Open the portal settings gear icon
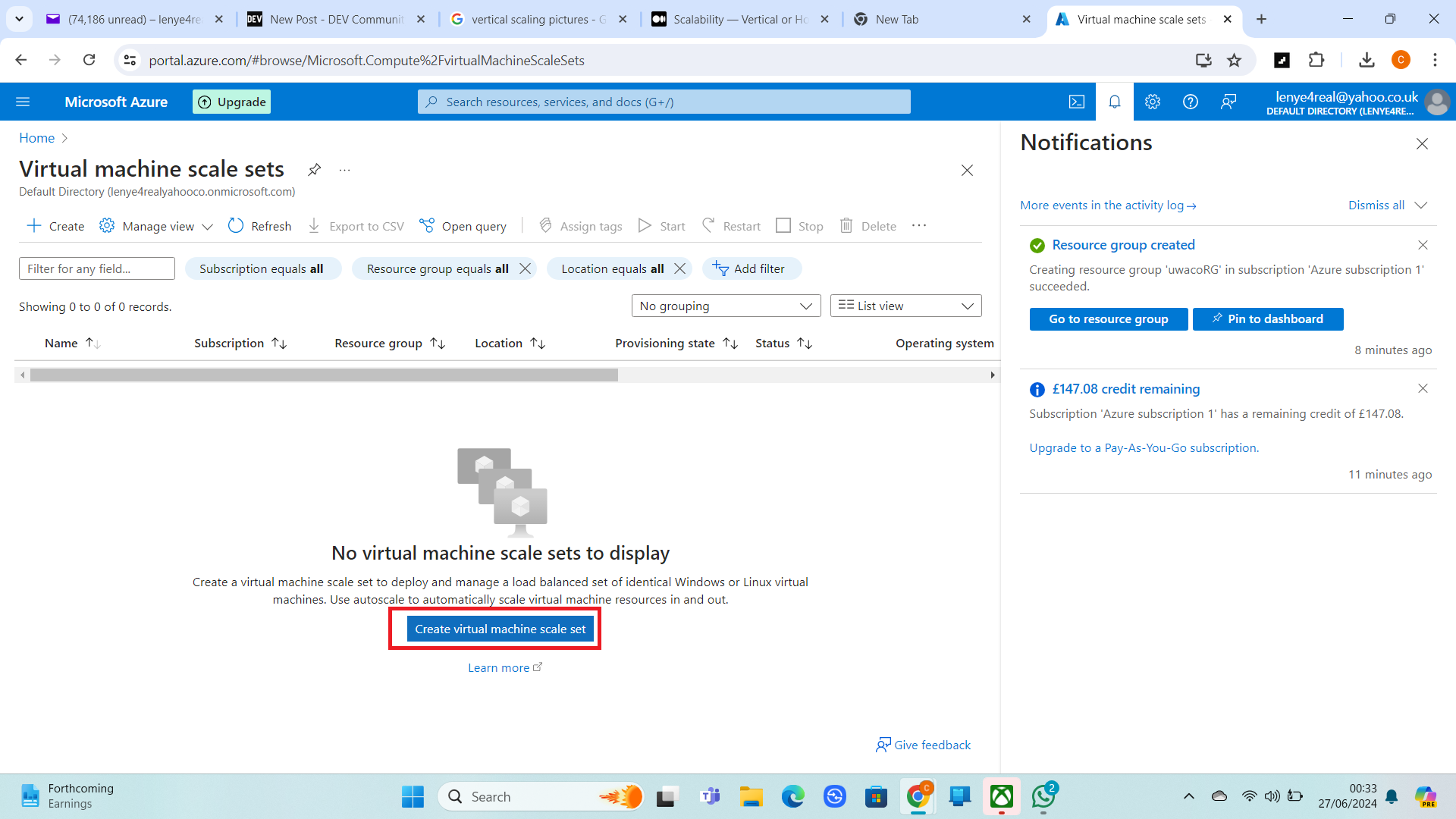 (1152, 102)
